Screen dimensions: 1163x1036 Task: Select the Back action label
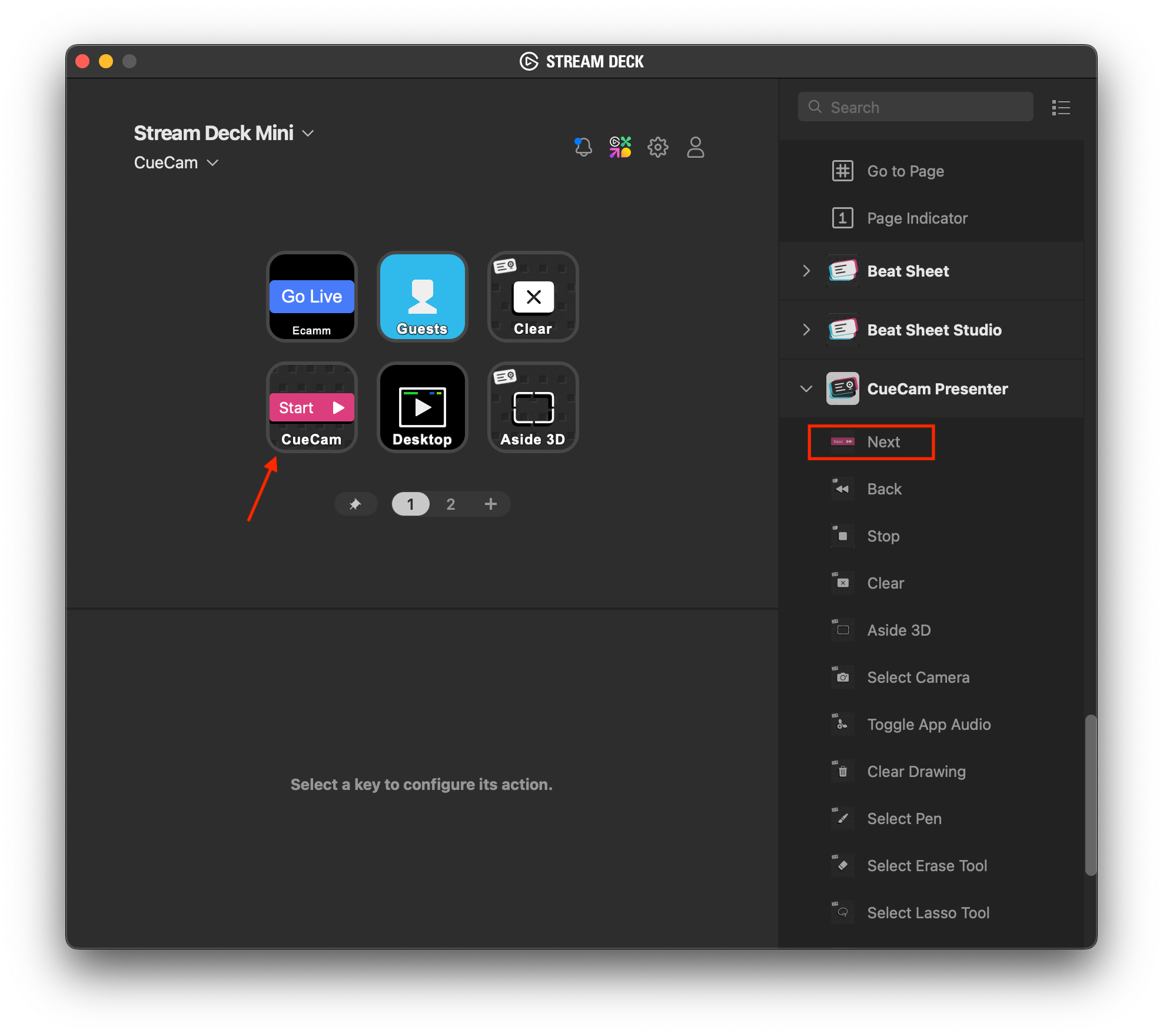click(884, 489)
